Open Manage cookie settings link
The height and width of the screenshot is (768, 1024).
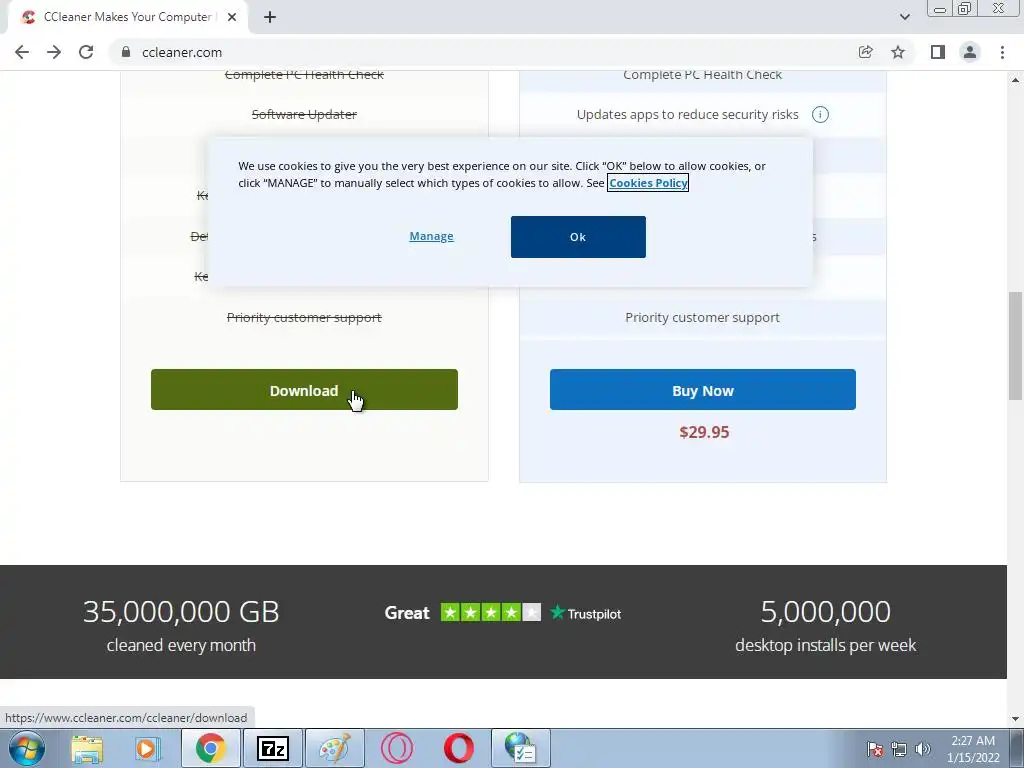(x=431, y=236)
